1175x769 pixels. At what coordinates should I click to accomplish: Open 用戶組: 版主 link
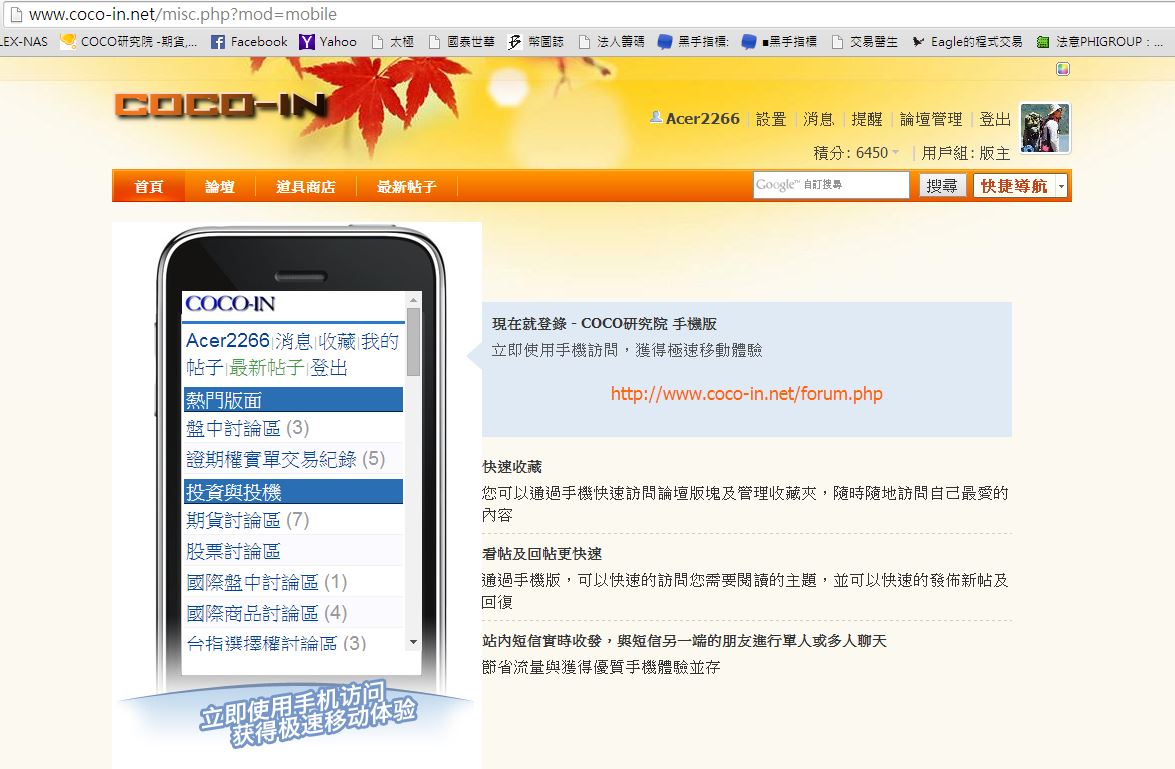(x=965, y=153)
